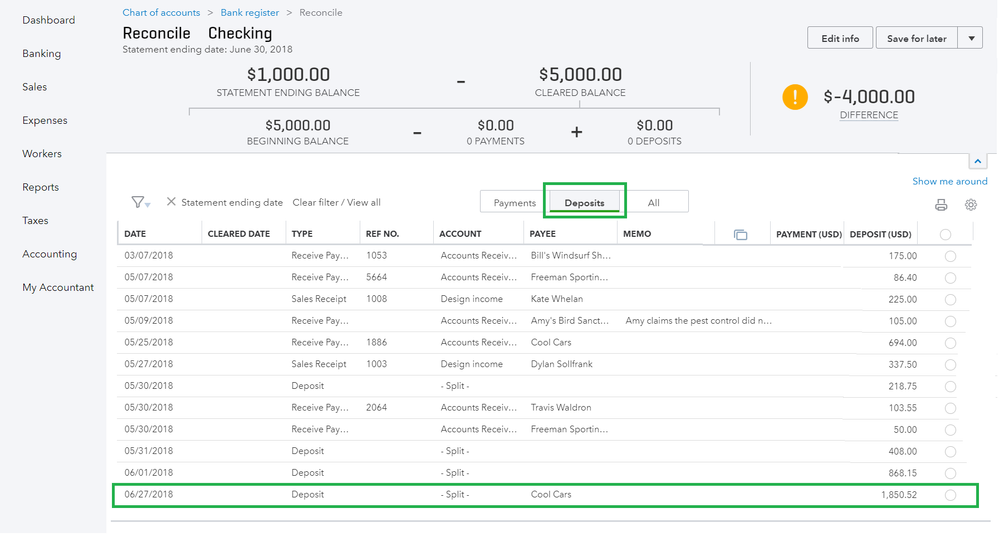
Task: Click the orange warning difference icon
Action: click(x=794, y=97)
